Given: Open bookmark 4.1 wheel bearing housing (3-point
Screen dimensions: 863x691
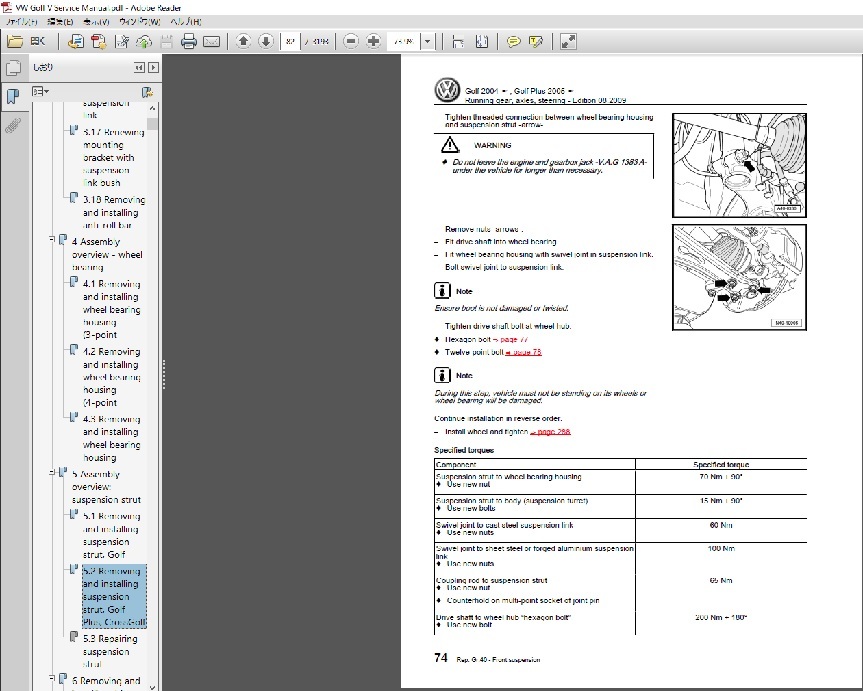Looking at the screenshot, I should click(x=112, y=309).
